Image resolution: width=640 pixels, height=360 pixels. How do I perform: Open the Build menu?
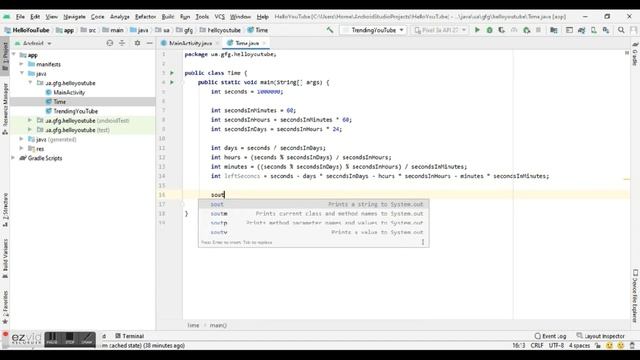(168, 17)
